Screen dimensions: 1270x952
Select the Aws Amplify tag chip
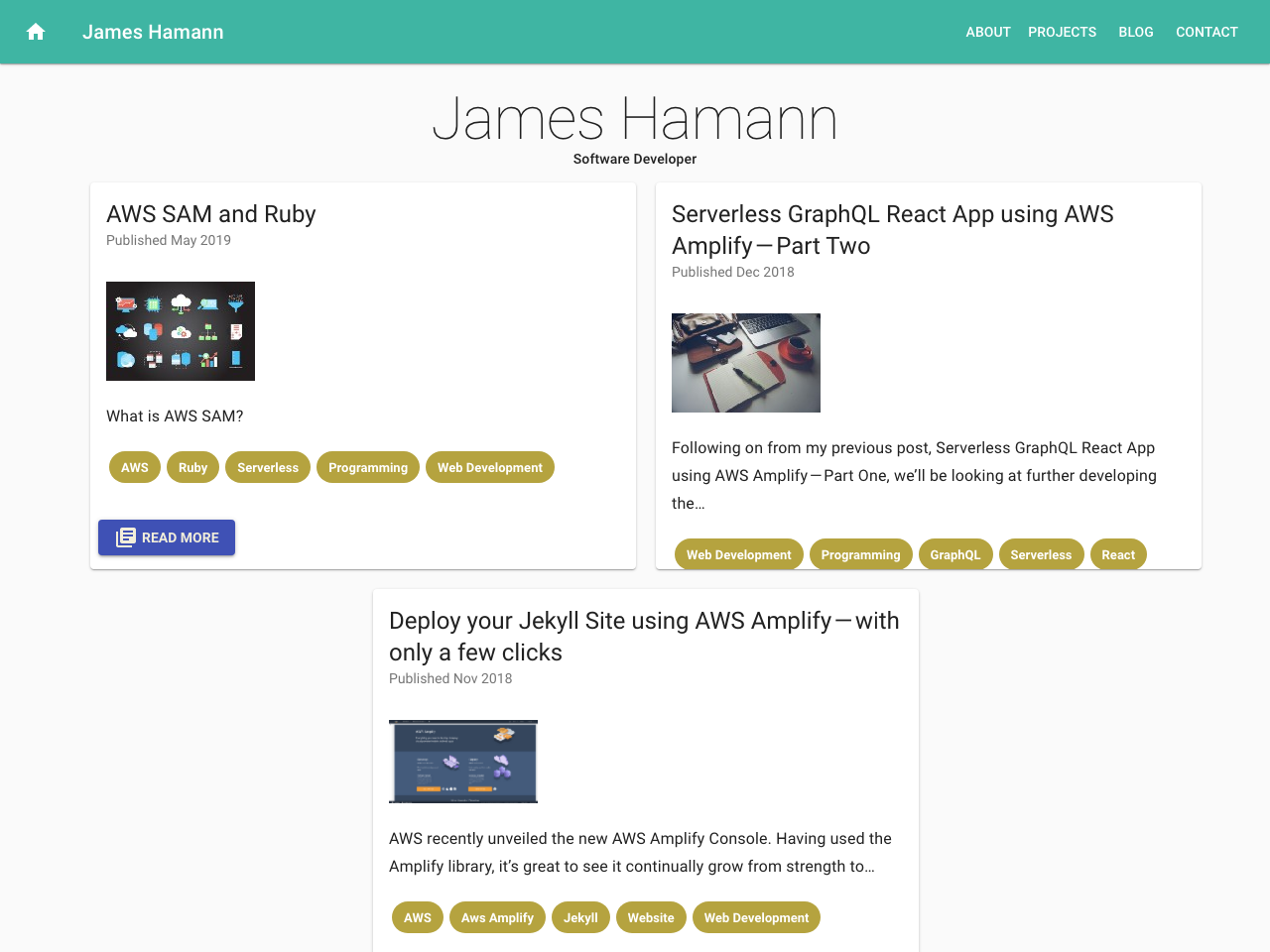pyautogui.click(x=497, y=917)
